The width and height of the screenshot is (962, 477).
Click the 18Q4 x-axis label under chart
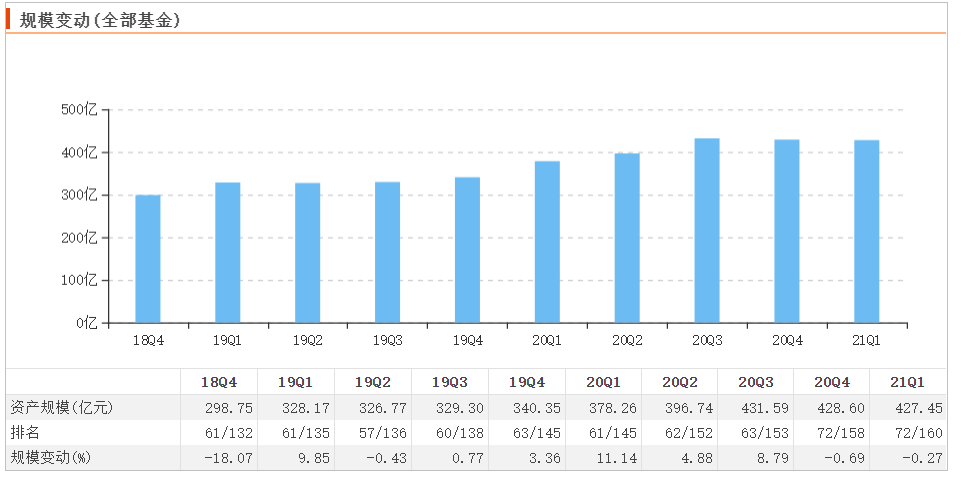click(148, 340)
